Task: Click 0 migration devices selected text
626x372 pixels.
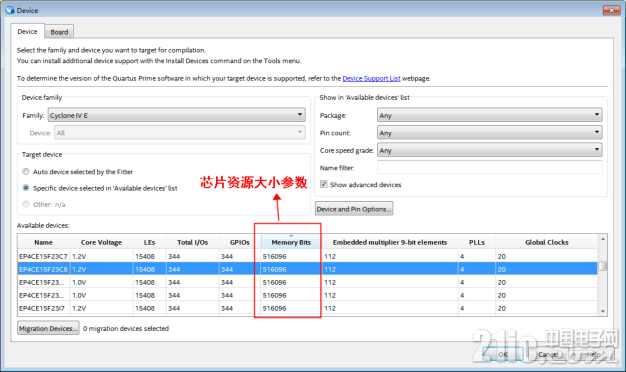Action: coord(126,328)
